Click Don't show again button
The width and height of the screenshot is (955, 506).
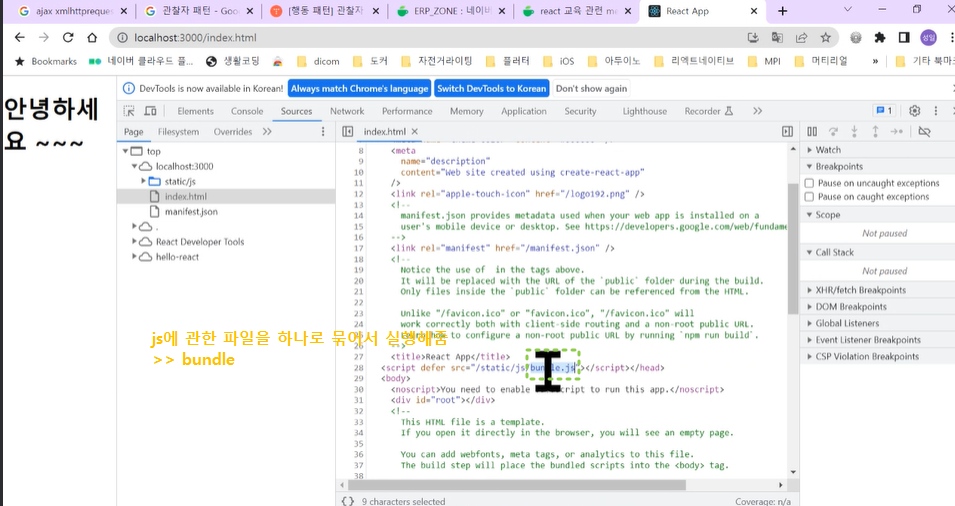coord(591,88)
